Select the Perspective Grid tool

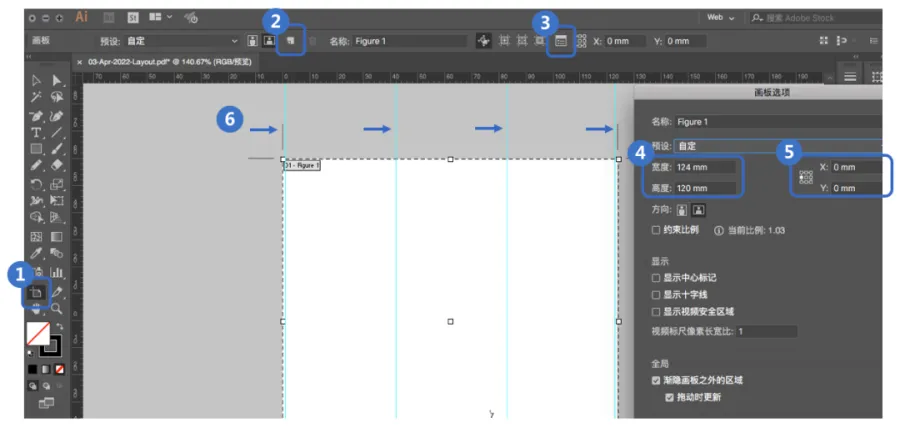(57, 217)
